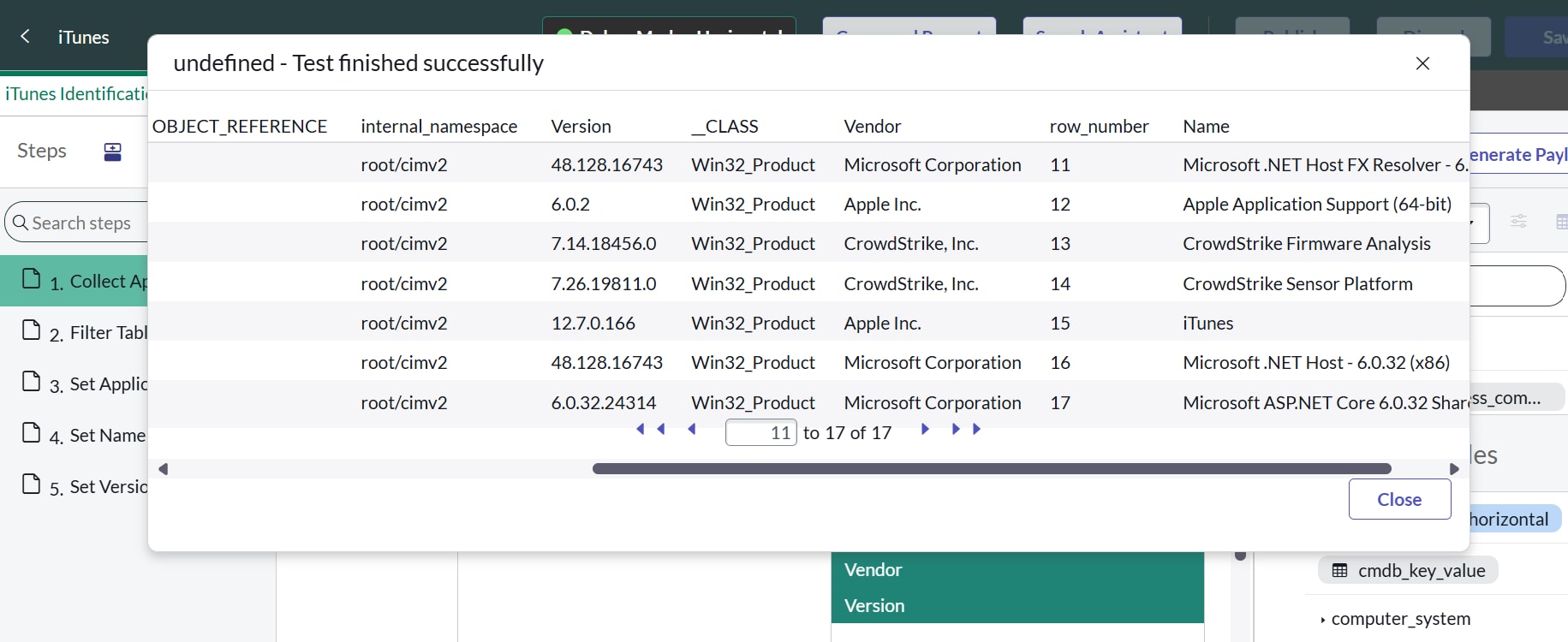Click the Generate Payload link behind the dialog

(x=1518, y=155)
